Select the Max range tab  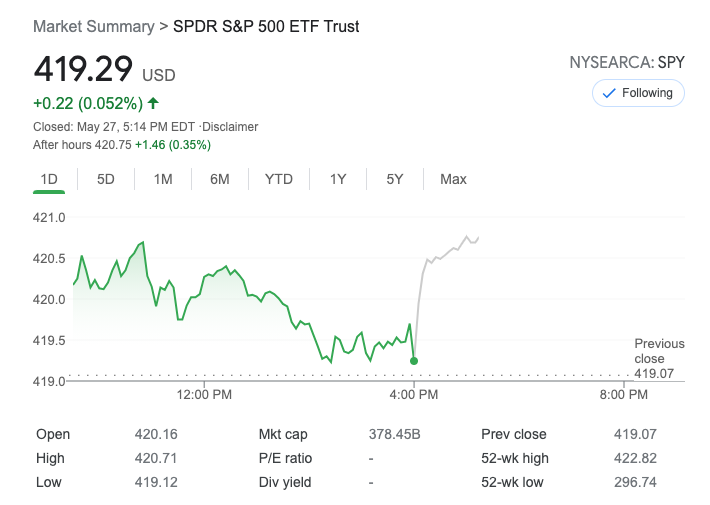click(453, 179)
